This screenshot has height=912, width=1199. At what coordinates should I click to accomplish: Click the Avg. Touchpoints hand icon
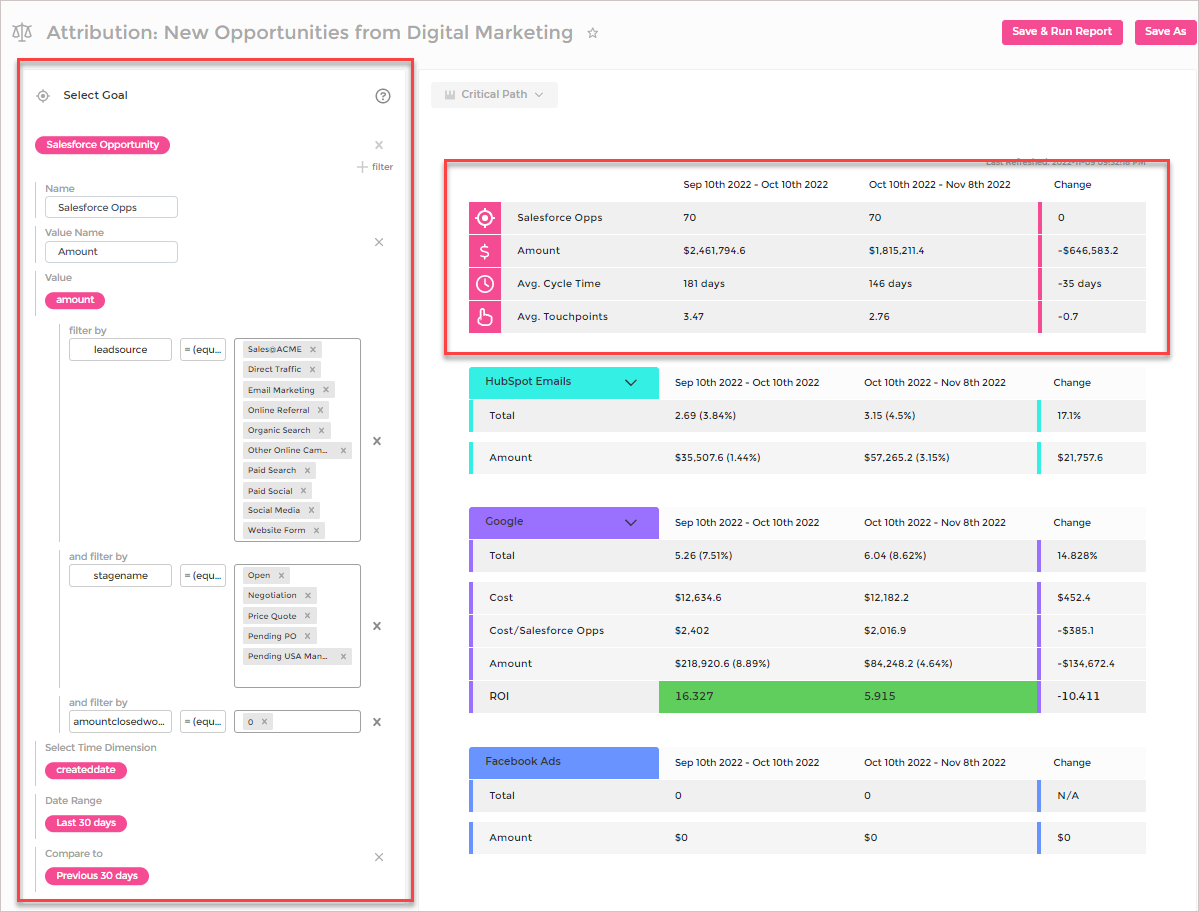coord(485,316)
